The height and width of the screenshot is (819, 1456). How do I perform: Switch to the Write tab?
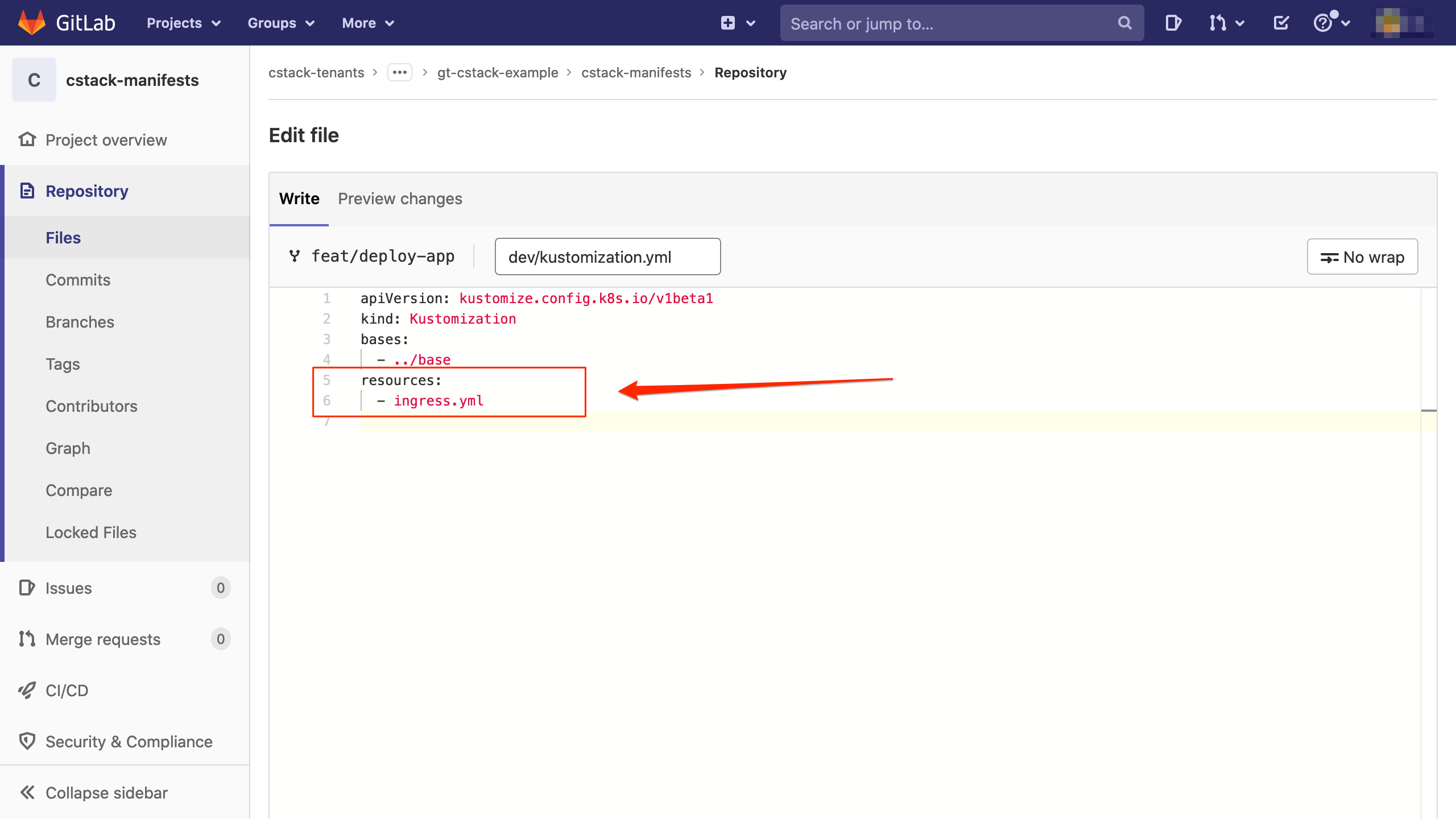(299, 198)
